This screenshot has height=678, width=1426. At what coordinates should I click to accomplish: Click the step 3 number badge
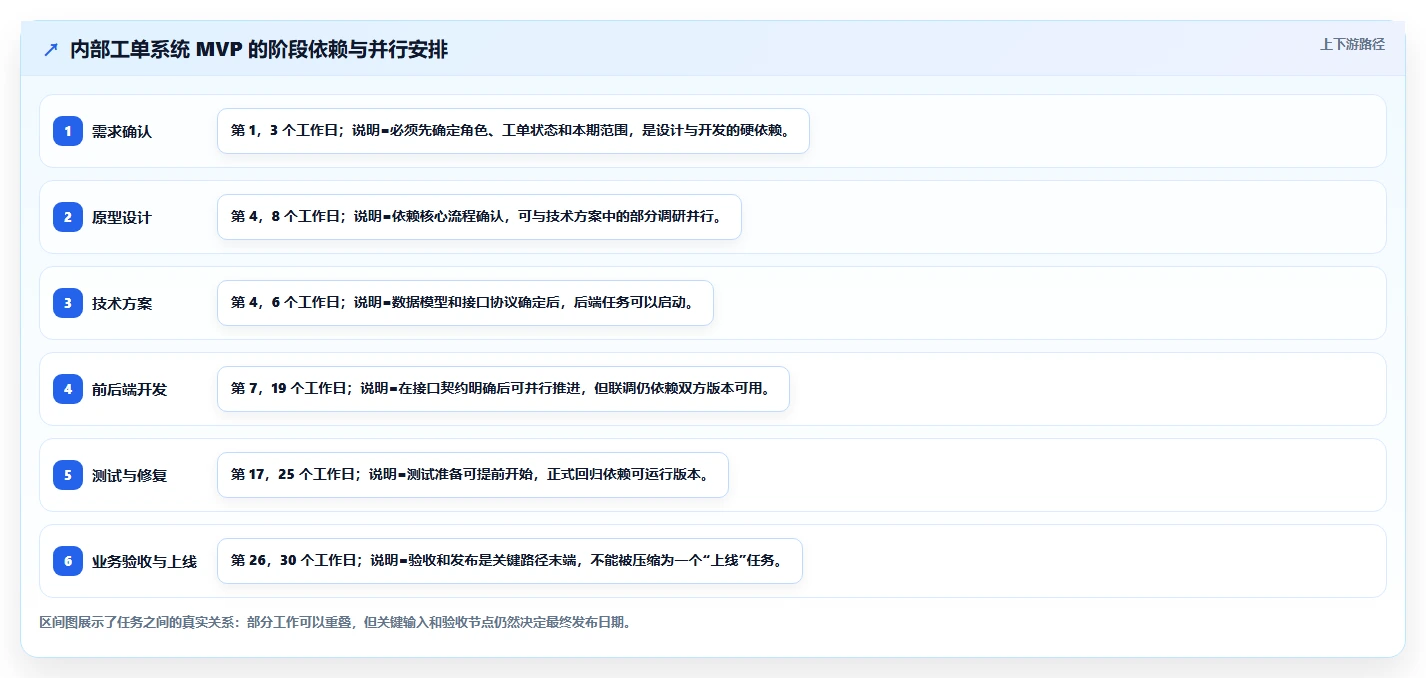pyautogui.click(x=68, y=303)
